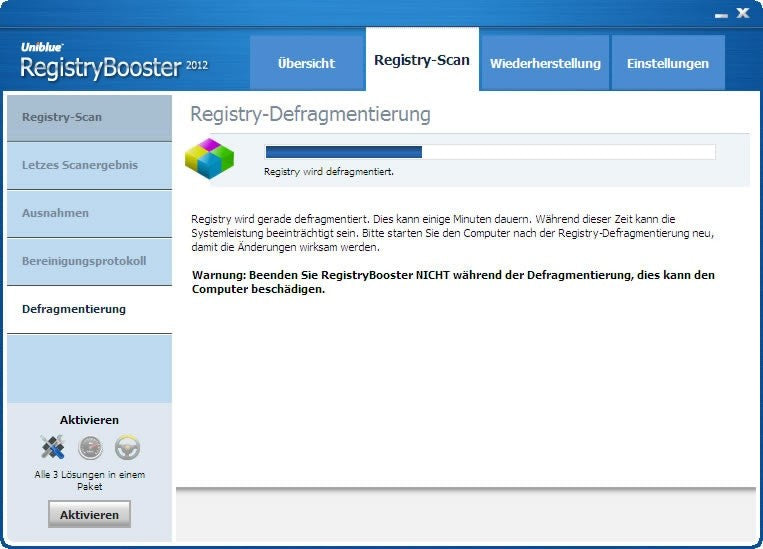
Task: Click the Uniblue RegistryBooster 2012 logo
Action: tap(114, 61)
